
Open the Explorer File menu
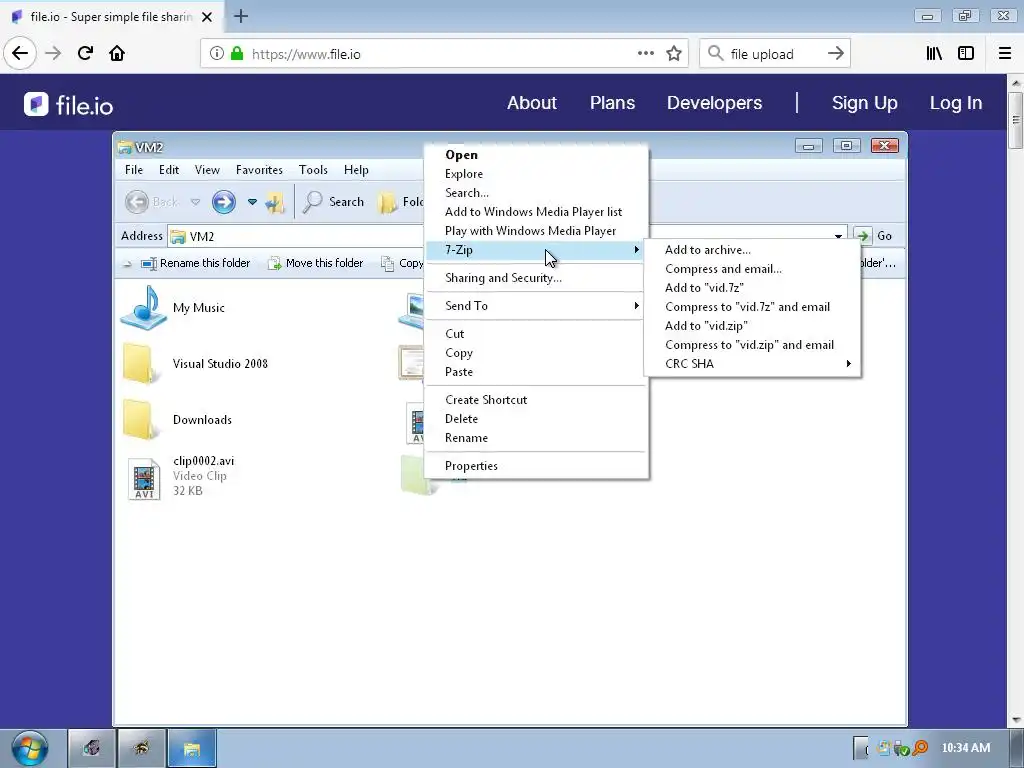point(134,170)
